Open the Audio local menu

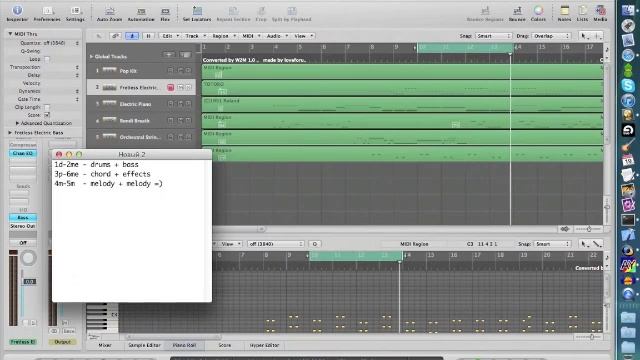(278, 36)
